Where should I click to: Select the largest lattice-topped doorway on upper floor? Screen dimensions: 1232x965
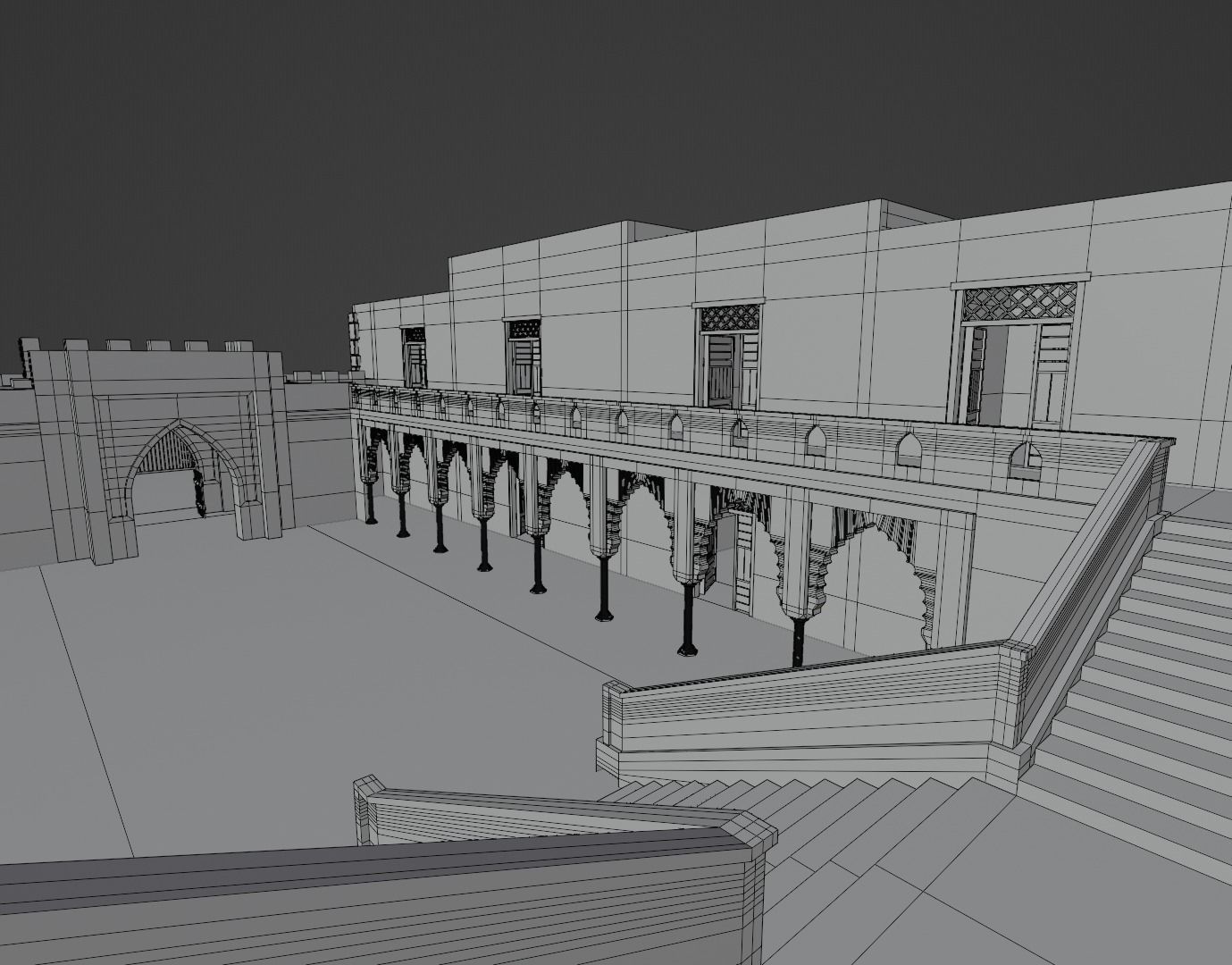[x=1020, y=352]
